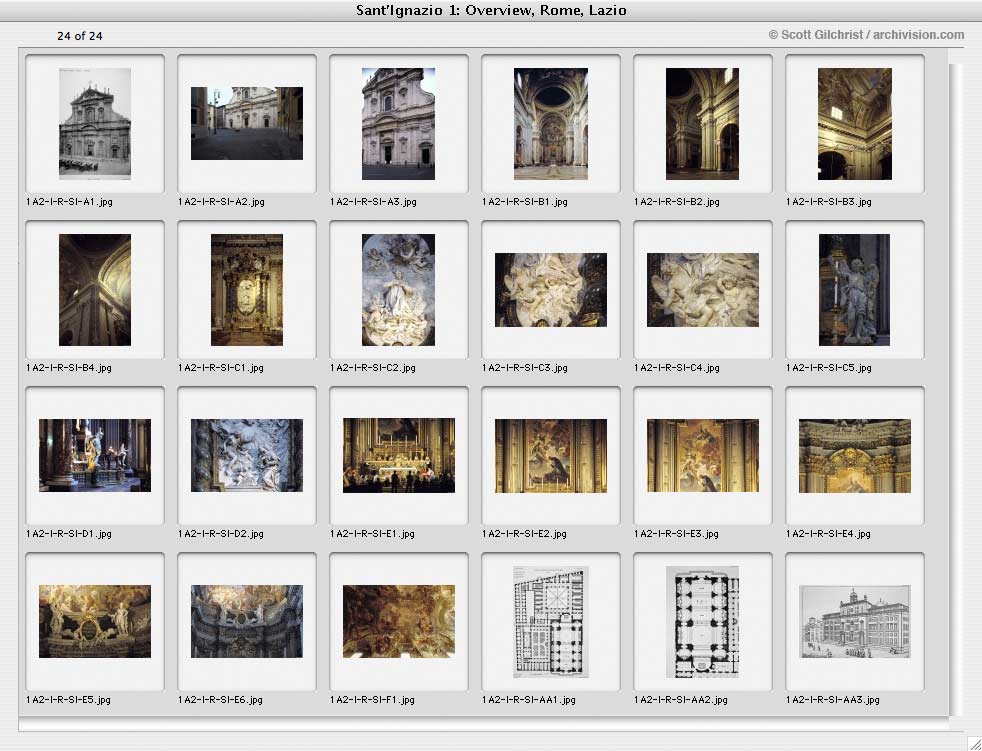Select thumbnail 1A2-I-R-SI-E2.jpg apse fresco

pos(550,455)
